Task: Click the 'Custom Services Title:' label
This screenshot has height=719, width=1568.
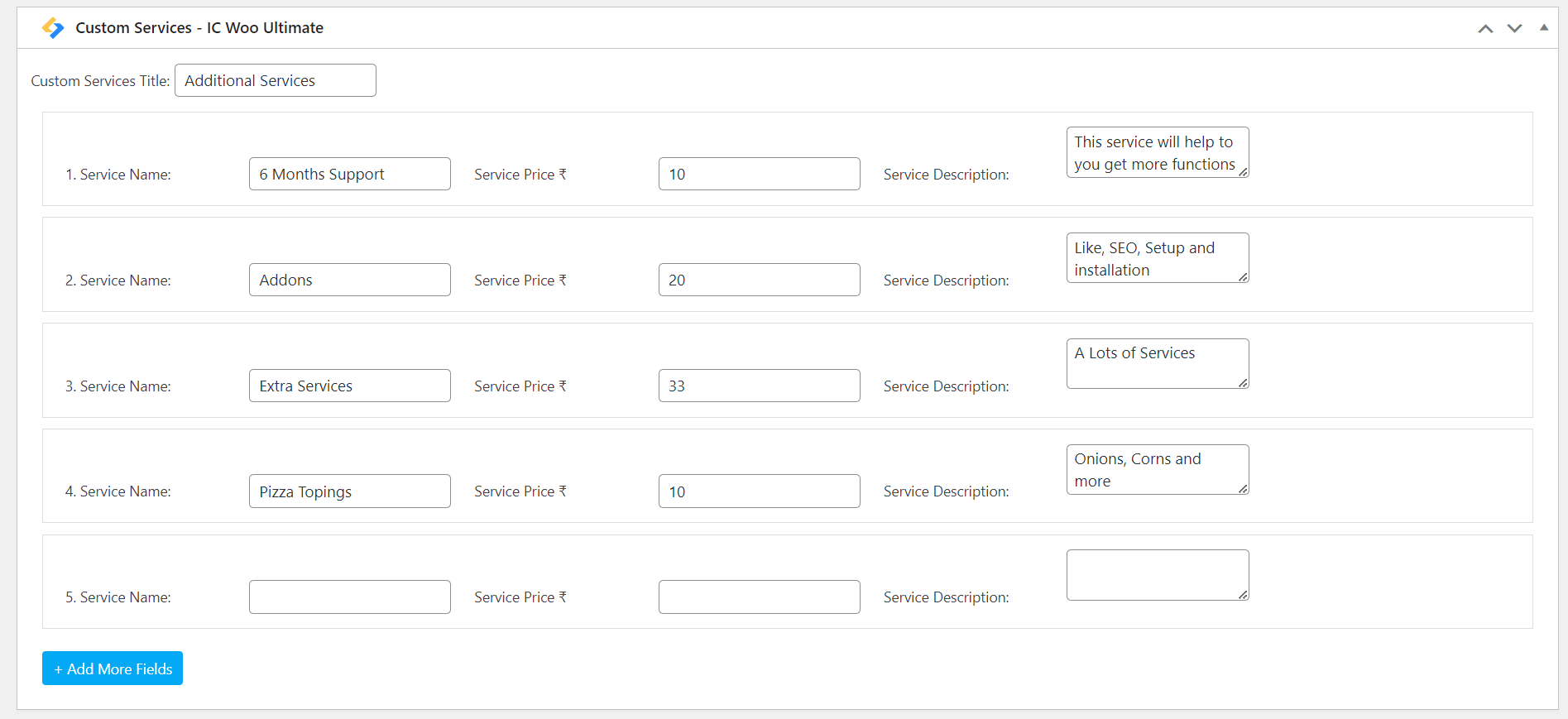Action: pyautogui.click(x=100, y=81)
